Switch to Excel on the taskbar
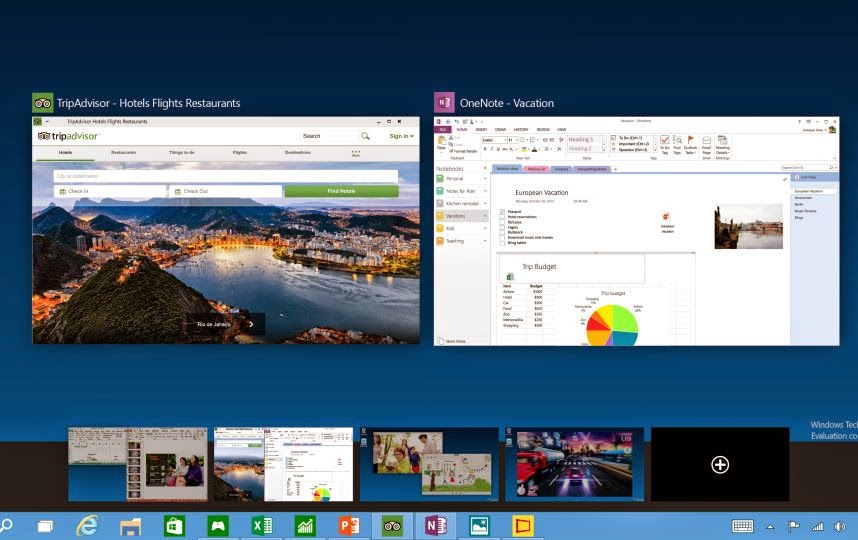This screenshot has height=540, width=858. pyautogui.click(x=262, y=526)
